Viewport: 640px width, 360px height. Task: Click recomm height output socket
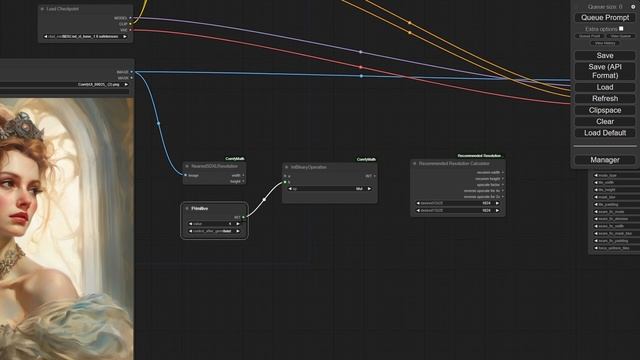503,178
